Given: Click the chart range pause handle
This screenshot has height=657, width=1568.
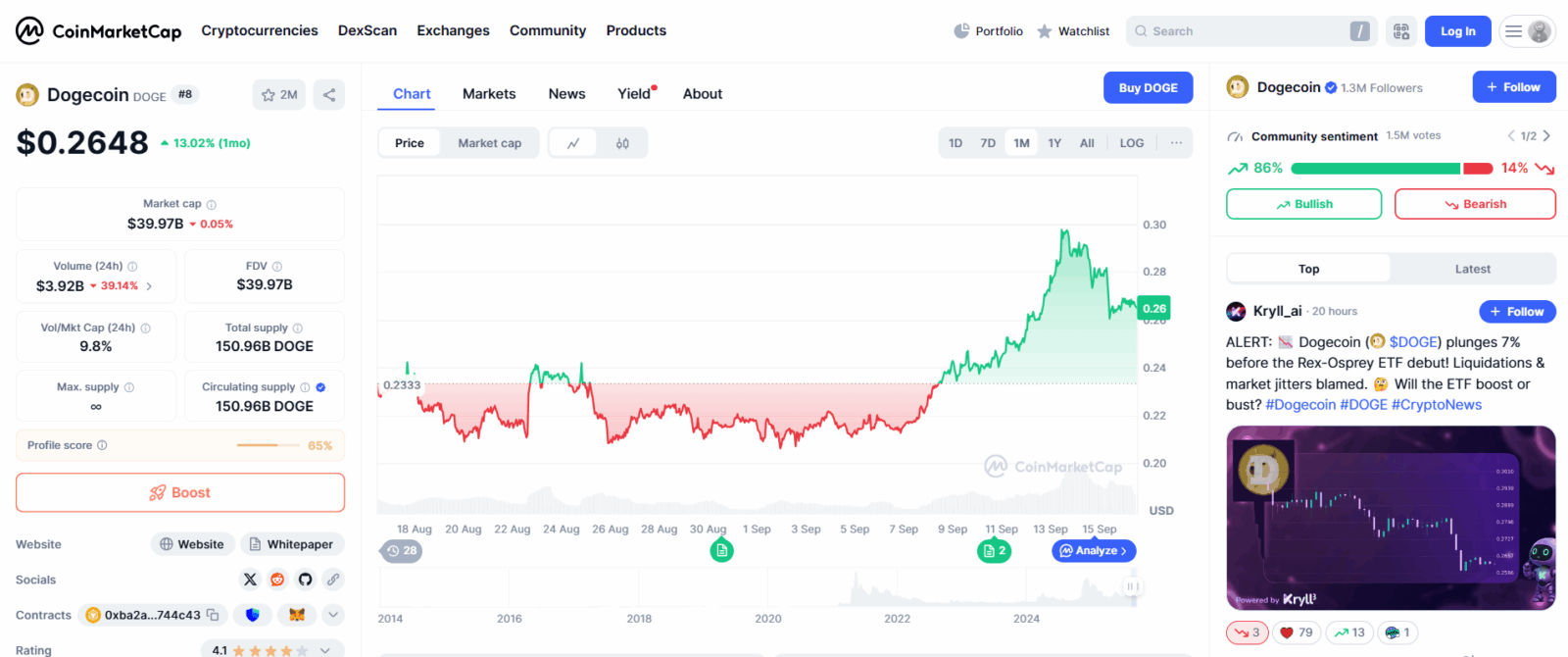Looking at the screenshot, I should [x=1132, y=586].
